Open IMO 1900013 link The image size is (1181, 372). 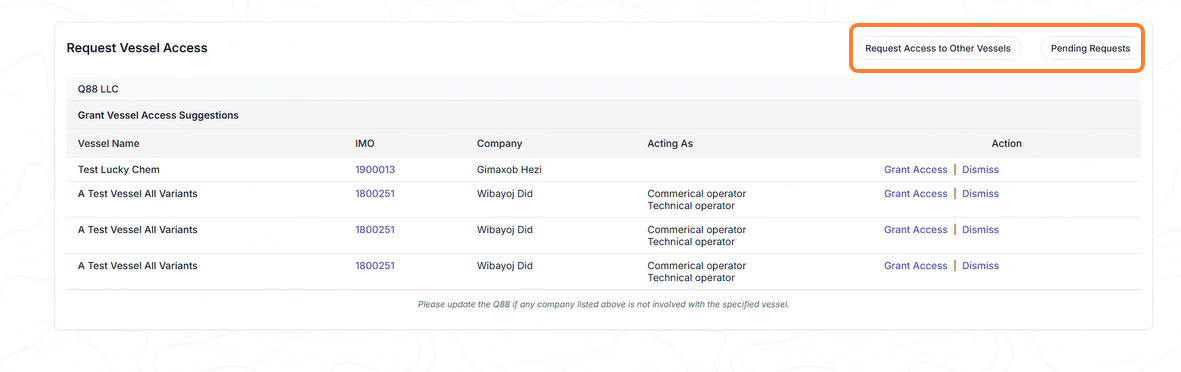[x=375, y=169]
